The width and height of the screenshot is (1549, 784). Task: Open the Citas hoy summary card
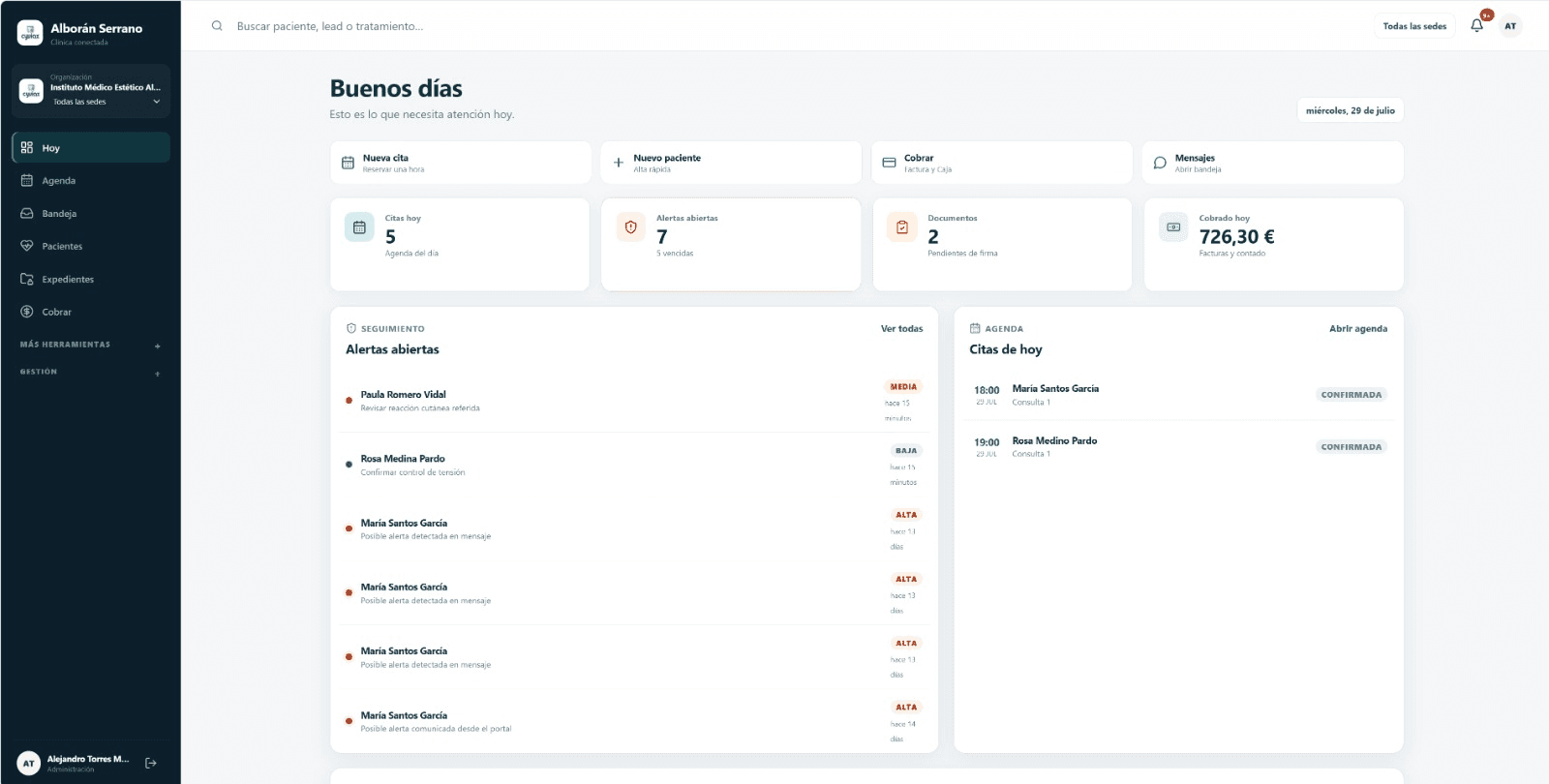tap(460, 245)
